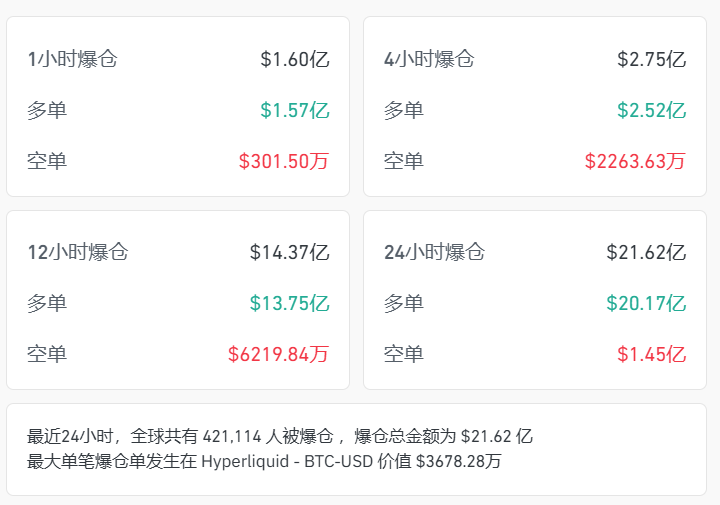Click the green $20.17亿 long amount
Viewport: 720px width, 505px height.
click(x=646, y=303)
